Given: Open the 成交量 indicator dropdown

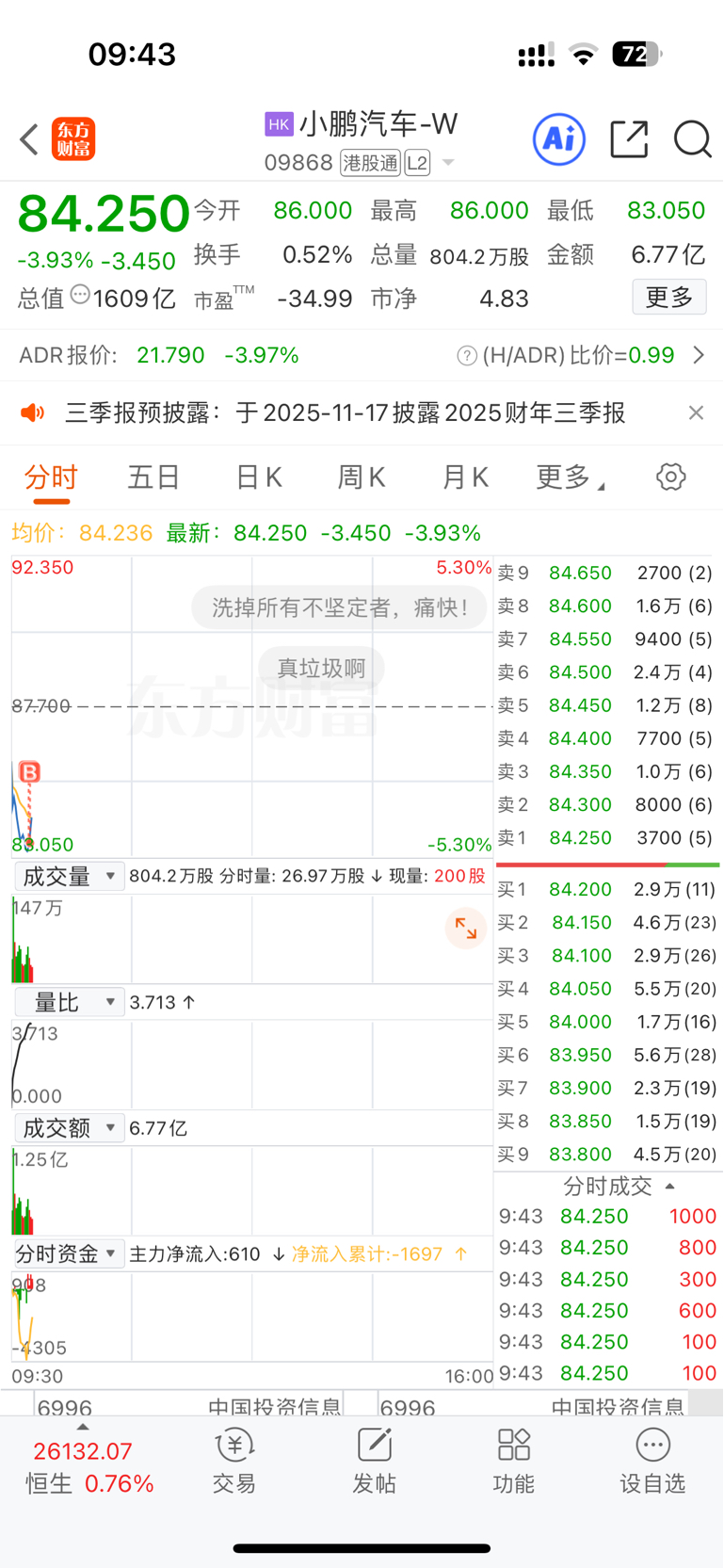Looking at the screenshot, I should (69, 877).
